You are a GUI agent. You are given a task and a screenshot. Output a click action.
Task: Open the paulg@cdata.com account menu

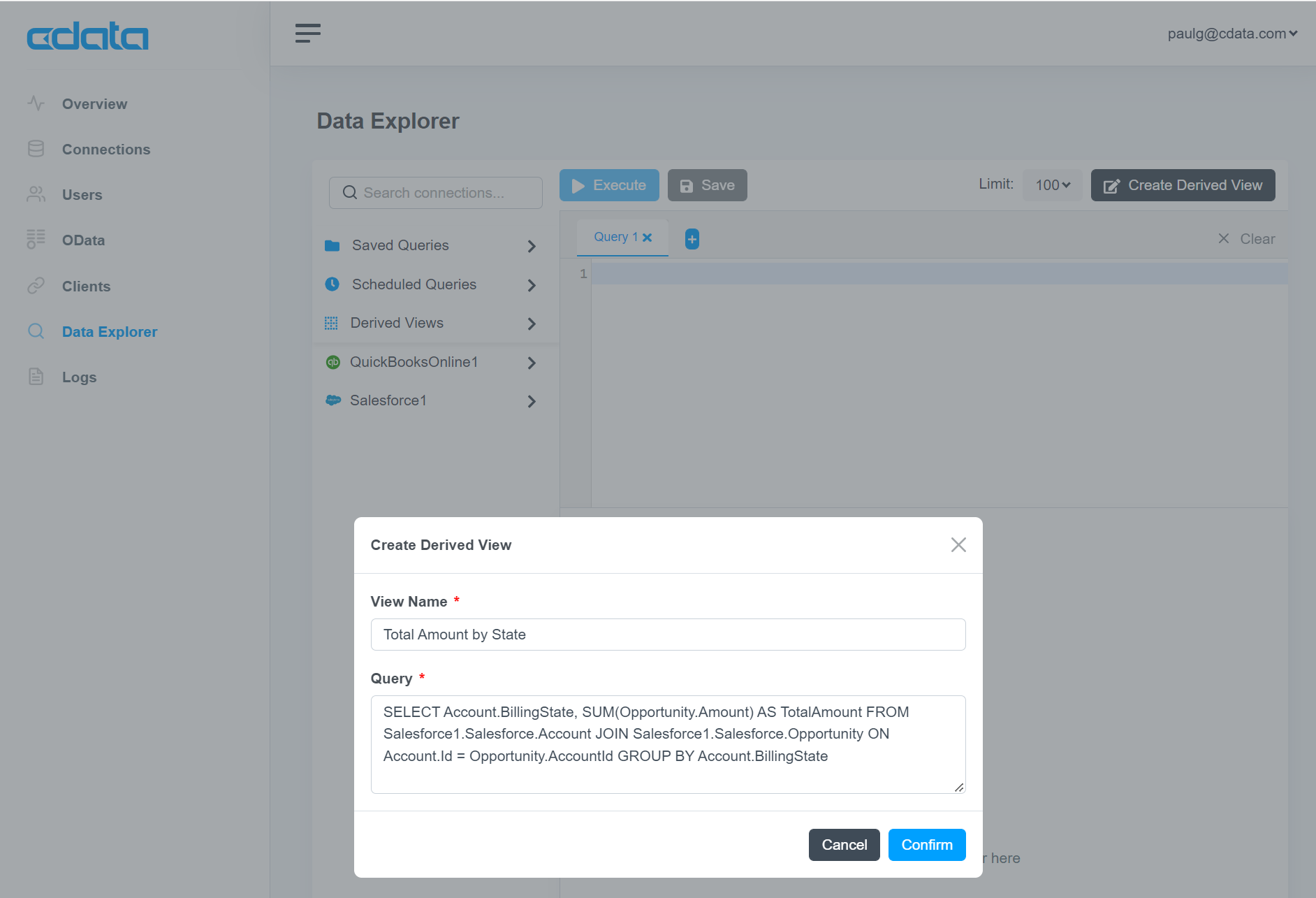(1232, 34)
